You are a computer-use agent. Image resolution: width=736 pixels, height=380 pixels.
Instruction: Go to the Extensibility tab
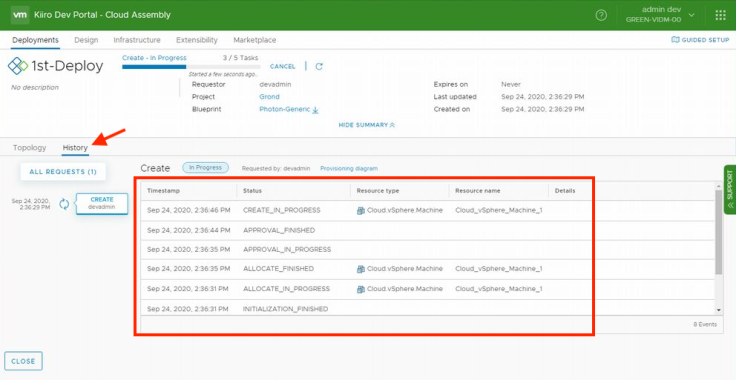tap(197, 40)
